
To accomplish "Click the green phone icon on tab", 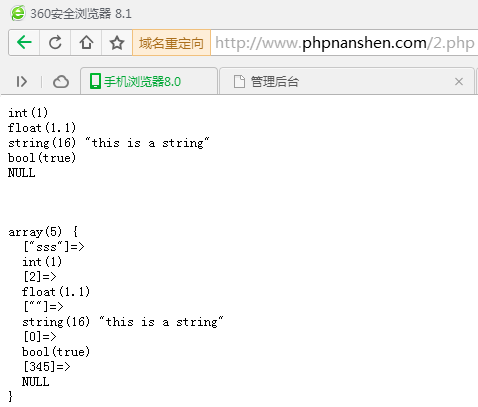I will pyautogui.click(x=95, y=81).
